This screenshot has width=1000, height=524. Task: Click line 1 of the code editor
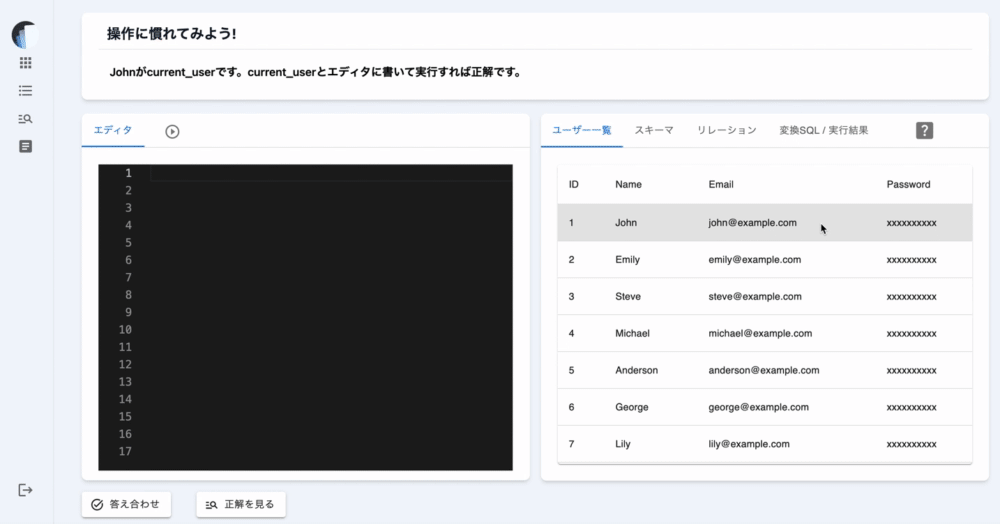(331, 173)
